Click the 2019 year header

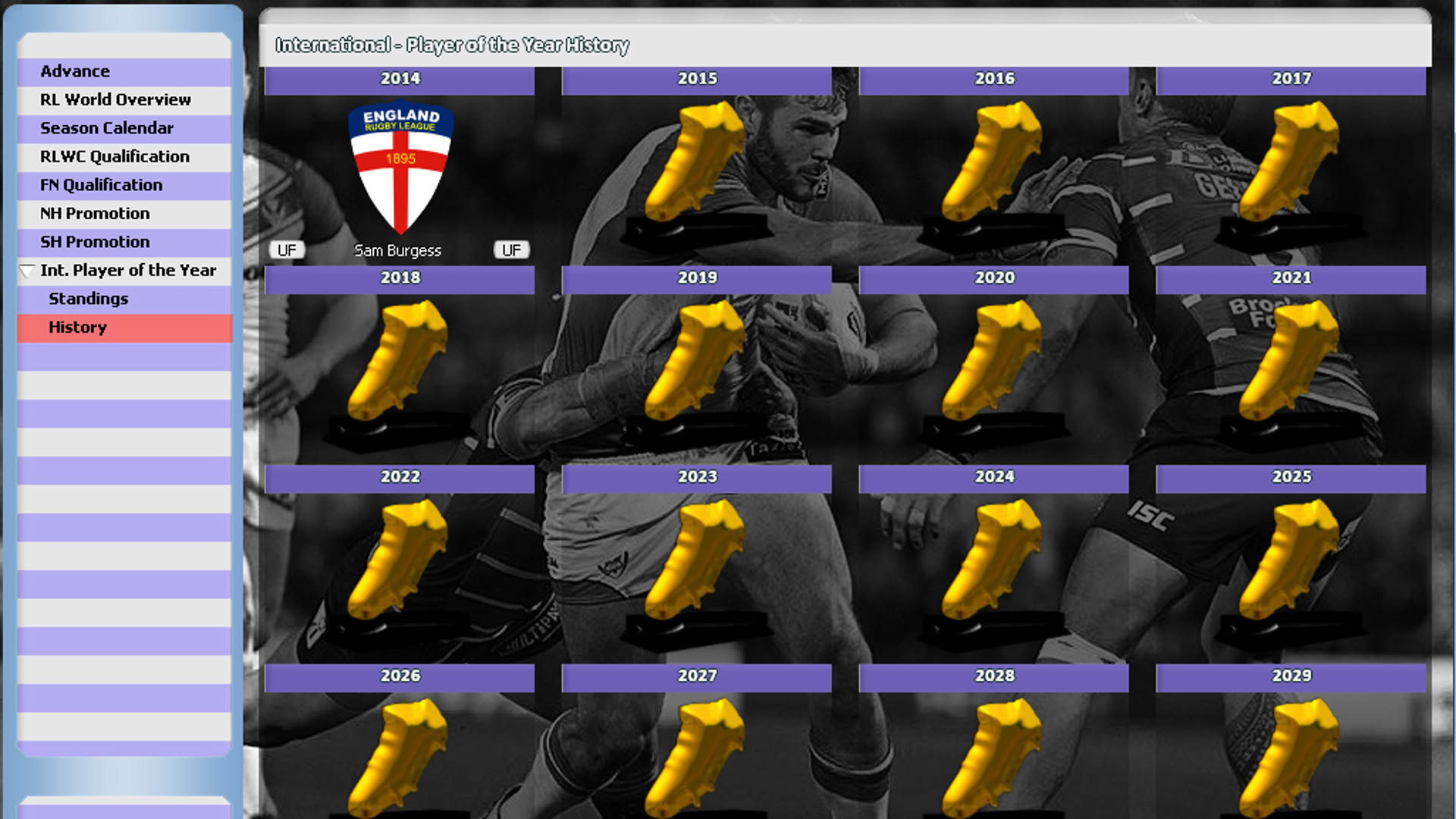(697, 279)
